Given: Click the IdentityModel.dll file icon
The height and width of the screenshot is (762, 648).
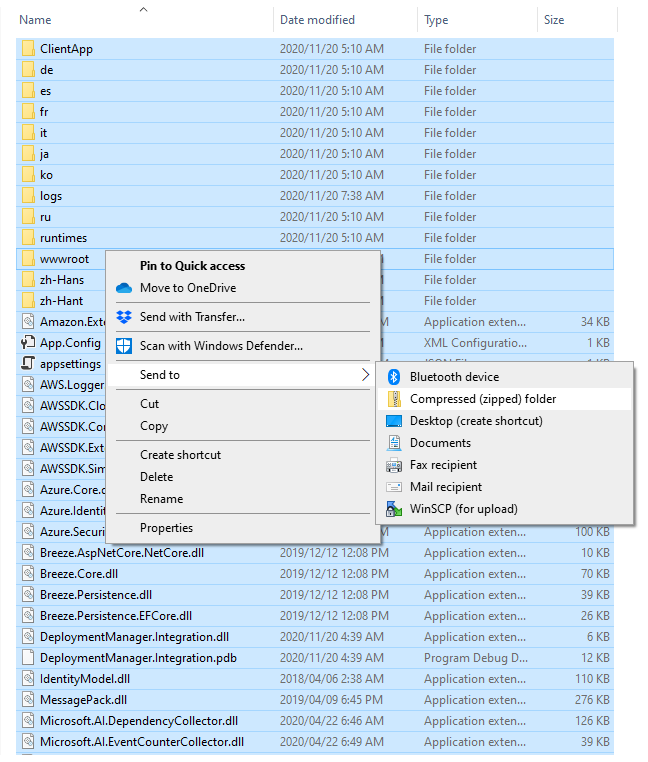Looking at the screenshot, I should pyautogui.click(x=28, y=678).
